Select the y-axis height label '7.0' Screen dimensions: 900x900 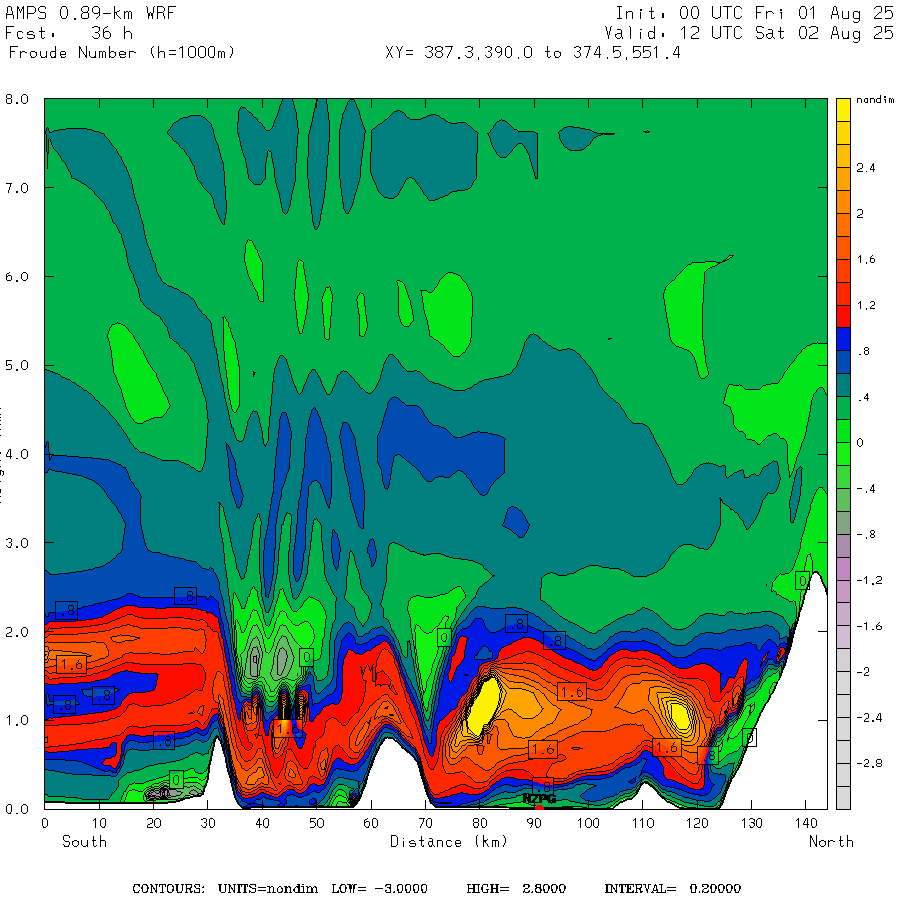pos(17,188)
